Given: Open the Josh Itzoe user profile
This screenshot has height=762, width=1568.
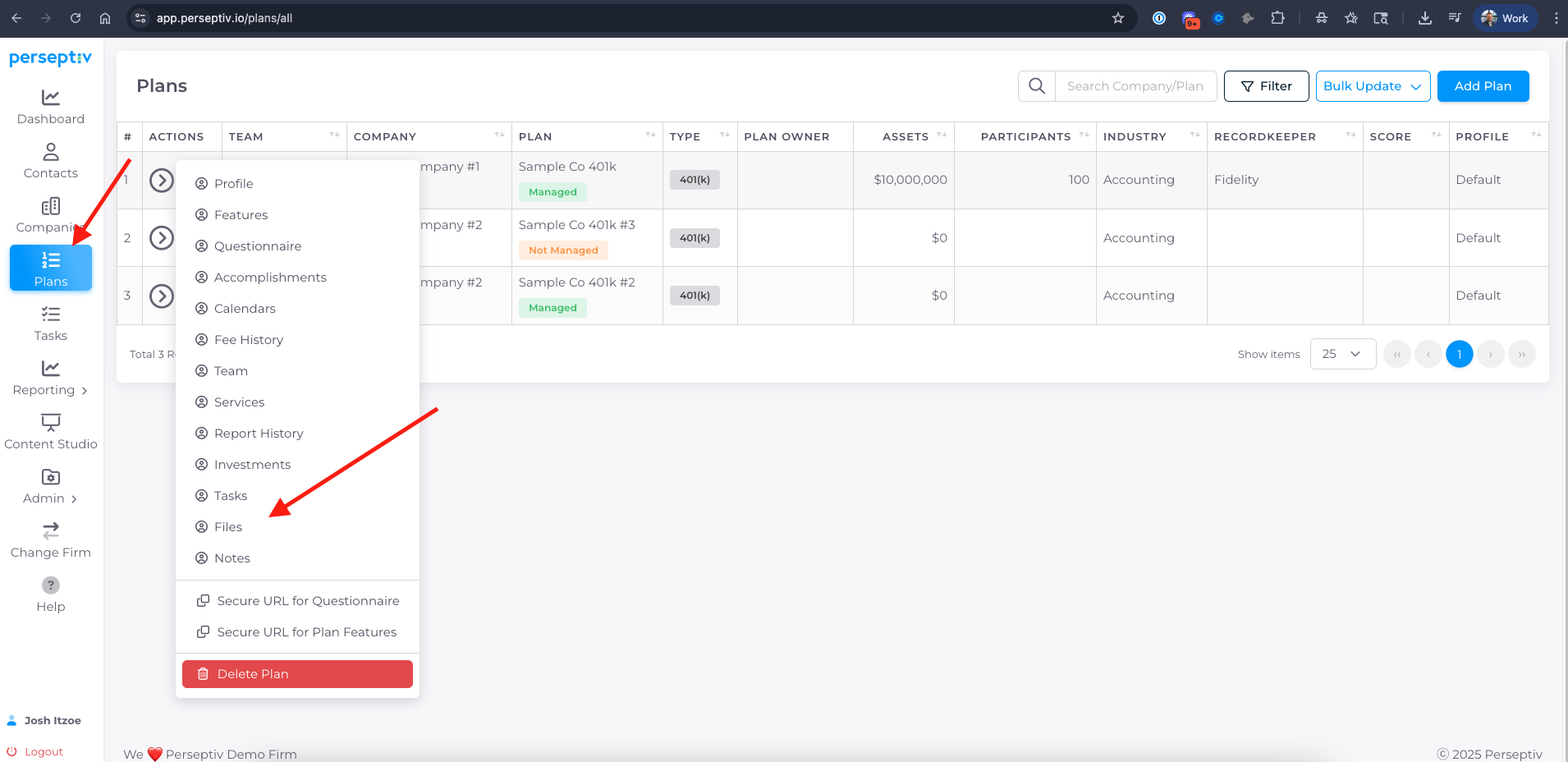Looking at the screenshot, I should click(x=44, y=720).
